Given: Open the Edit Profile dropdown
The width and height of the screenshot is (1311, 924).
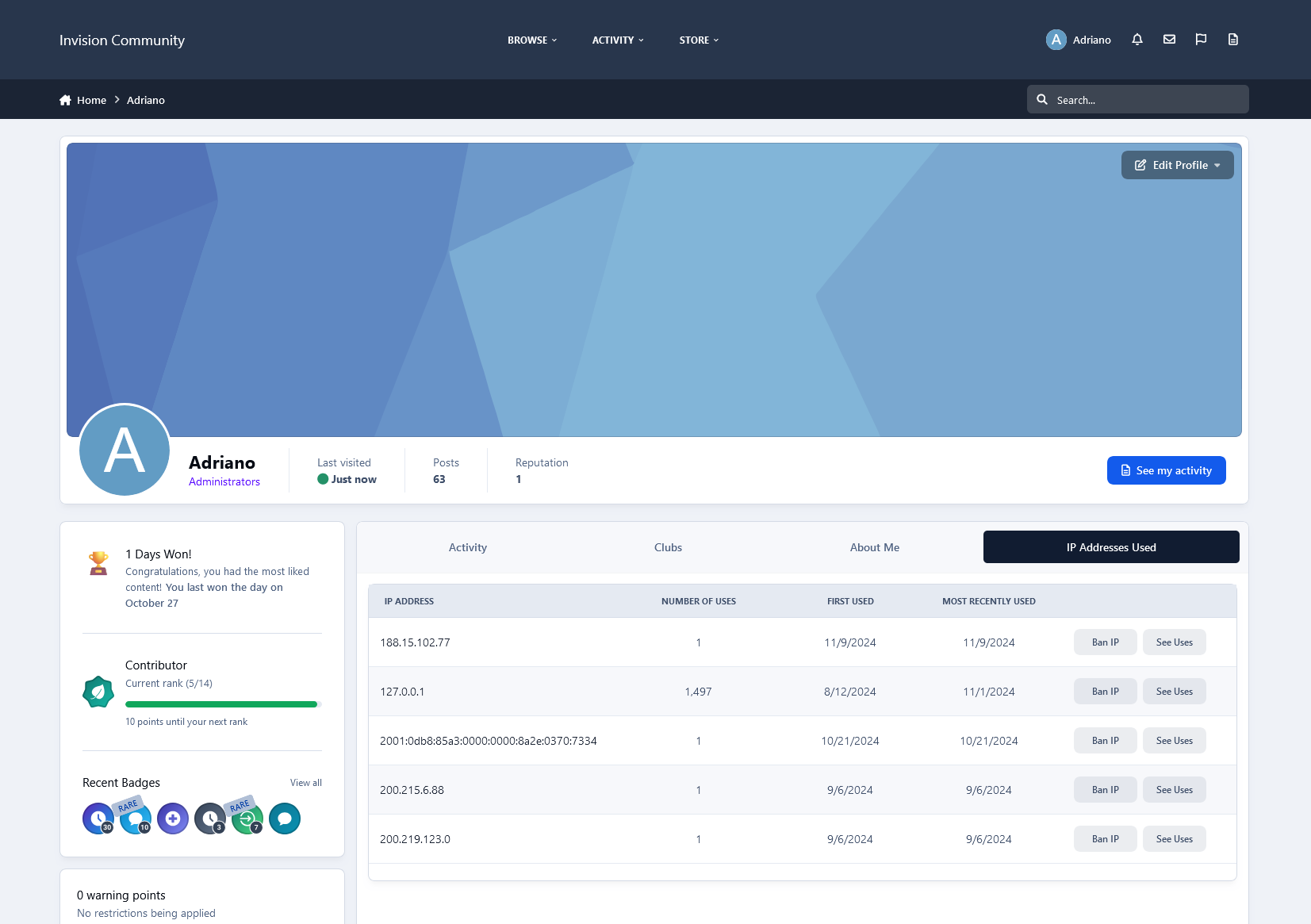Looking at the screenshot, I should click(1177, 165).
